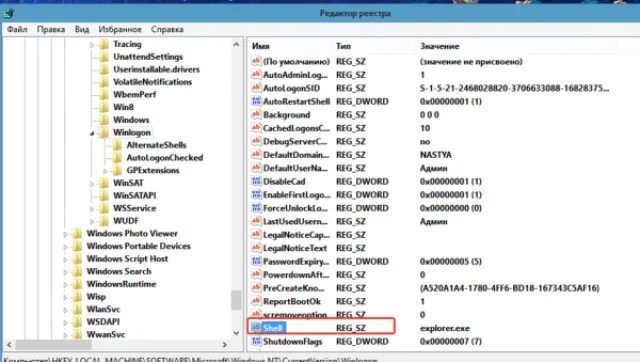Click the AlternateShells folder icon
The height and width of the screenshot is (362, 640).
point(118,145)
